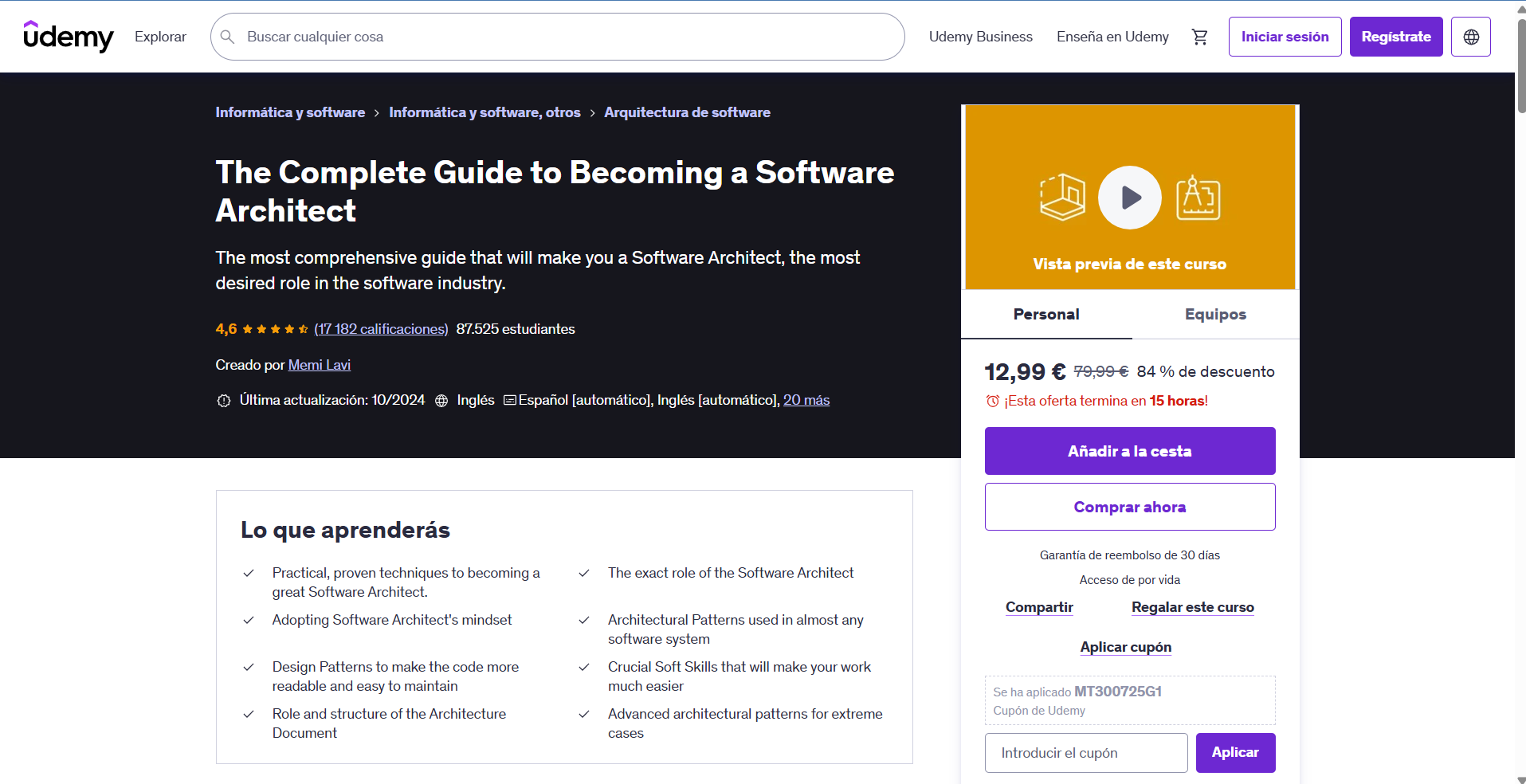This screenshot has width=1526, height=784.
Task: Select the Personal pricing tab
Action: coord(1045,315)
